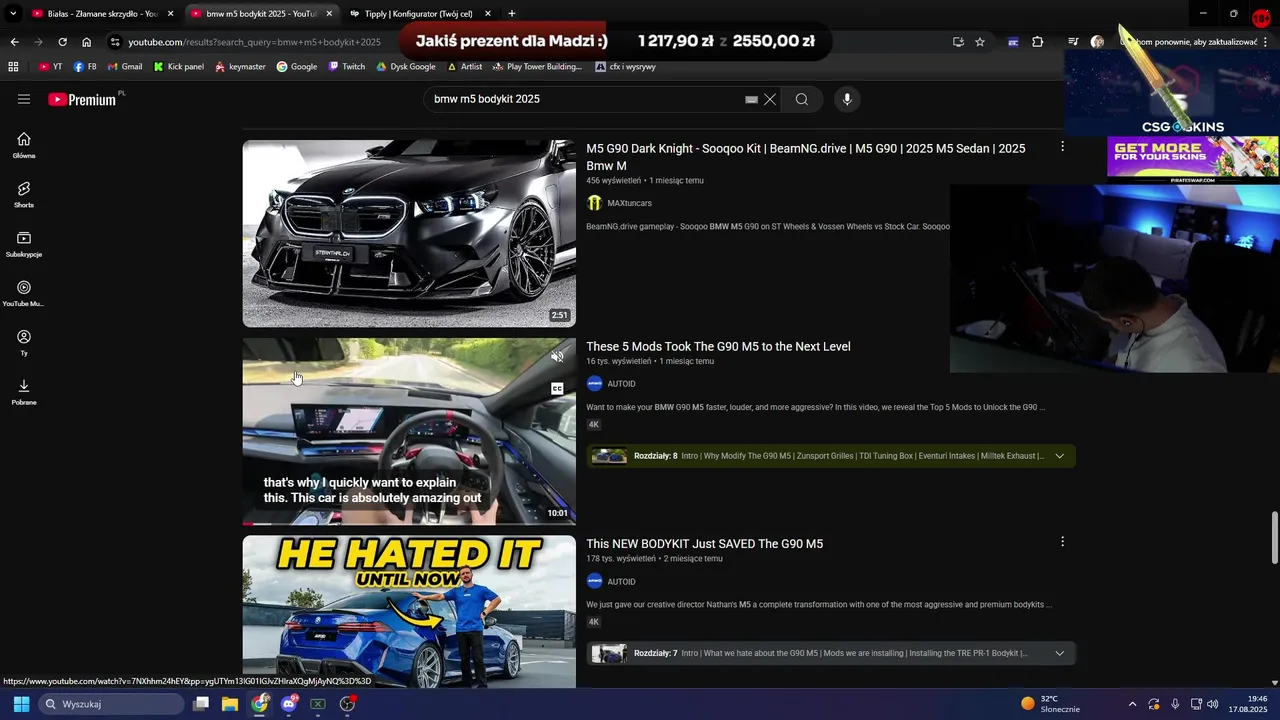The image size is (1280, 720).
Task: Open Task View on the taskbar
Action: 200,704
